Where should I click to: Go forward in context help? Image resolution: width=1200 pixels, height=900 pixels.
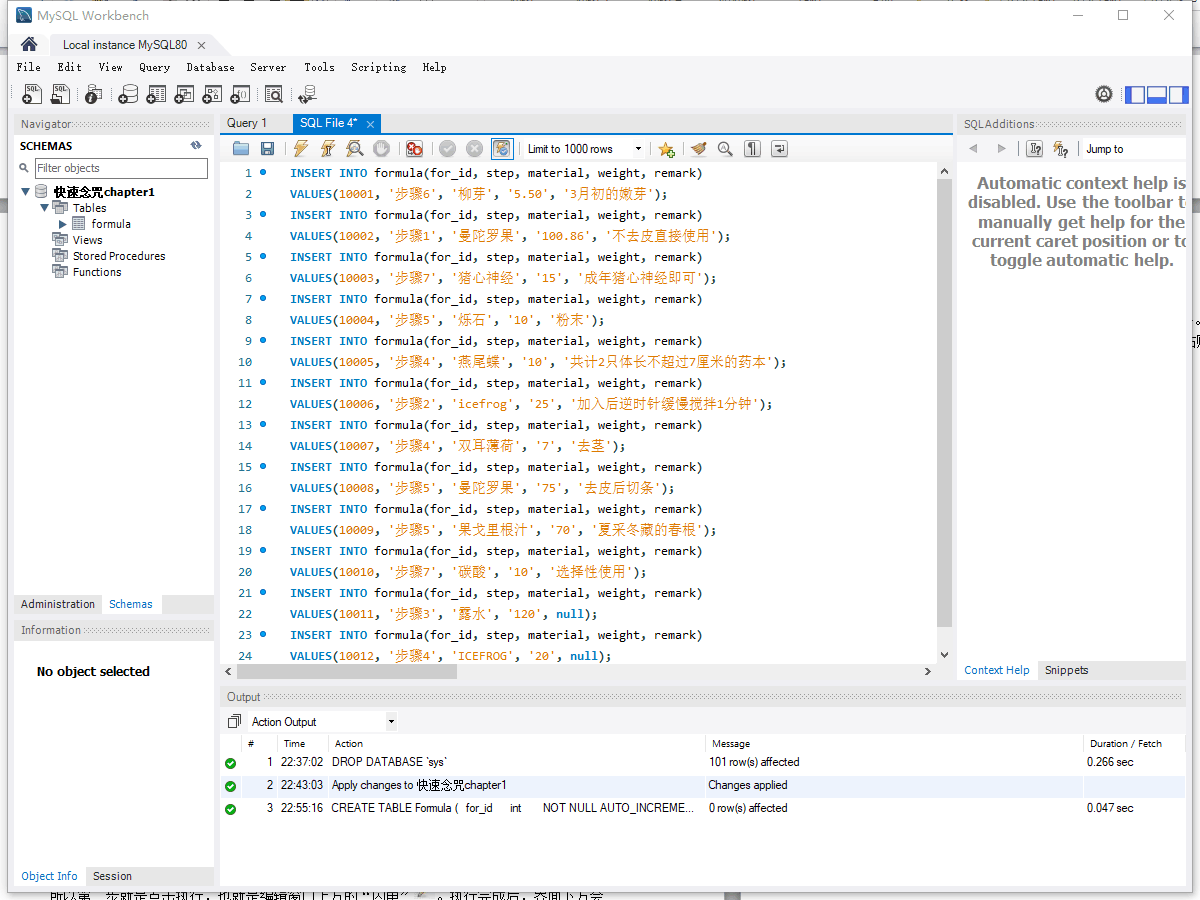[x=1001, y=149]
